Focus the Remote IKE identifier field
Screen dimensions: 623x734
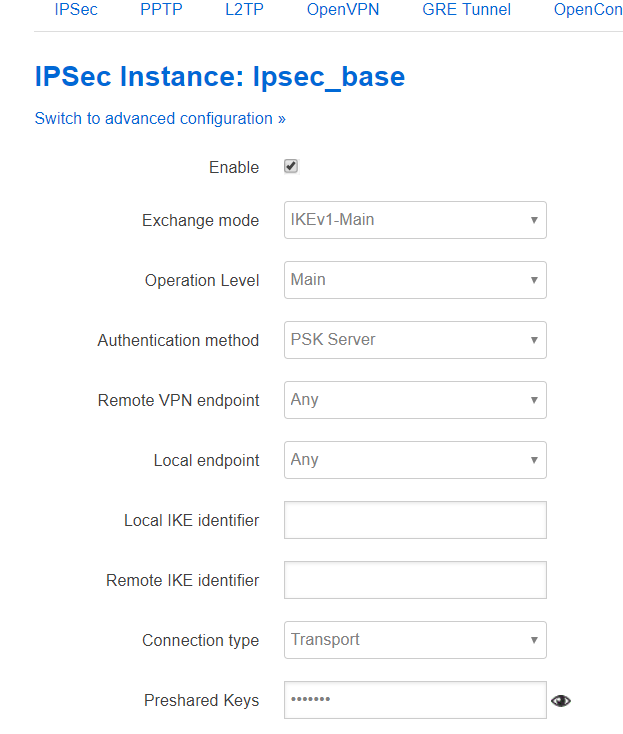pos(415,580)
